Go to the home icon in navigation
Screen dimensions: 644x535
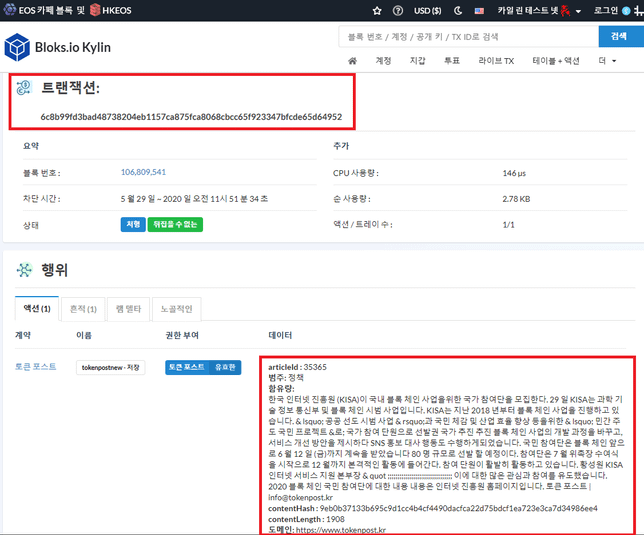(350, 61)
